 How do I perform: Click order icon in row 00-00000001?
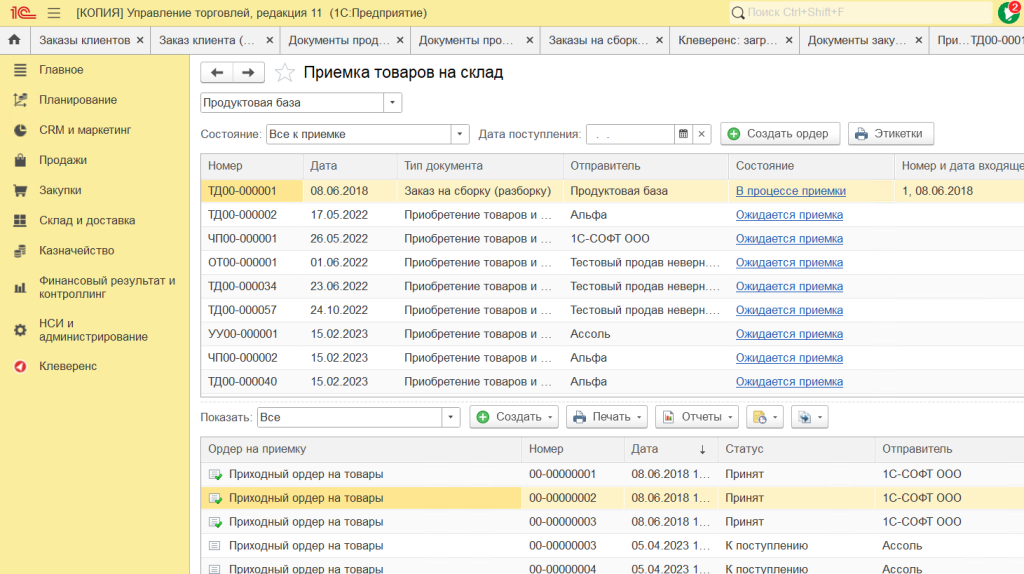(x=215, y=475)
